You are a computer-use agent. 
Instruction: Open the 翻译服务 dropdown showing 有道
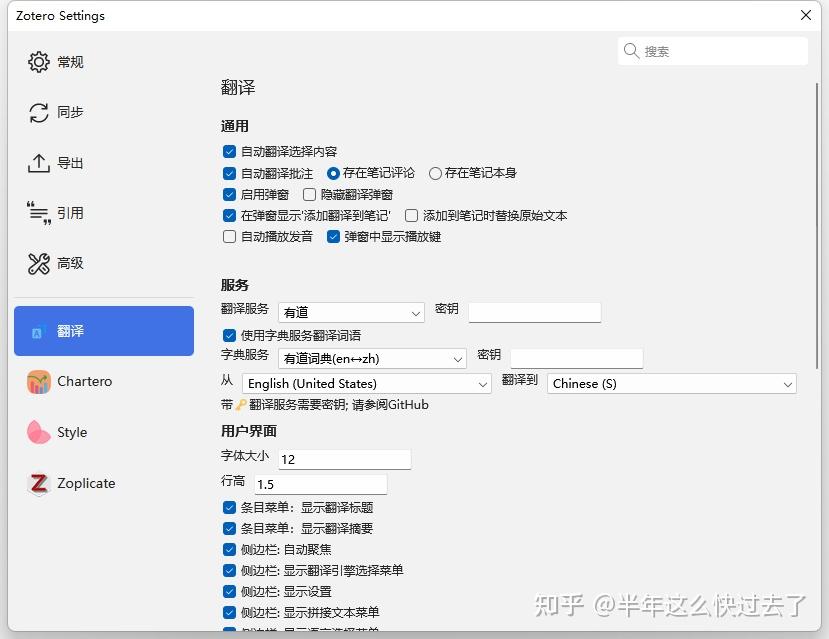click(350, 312)
